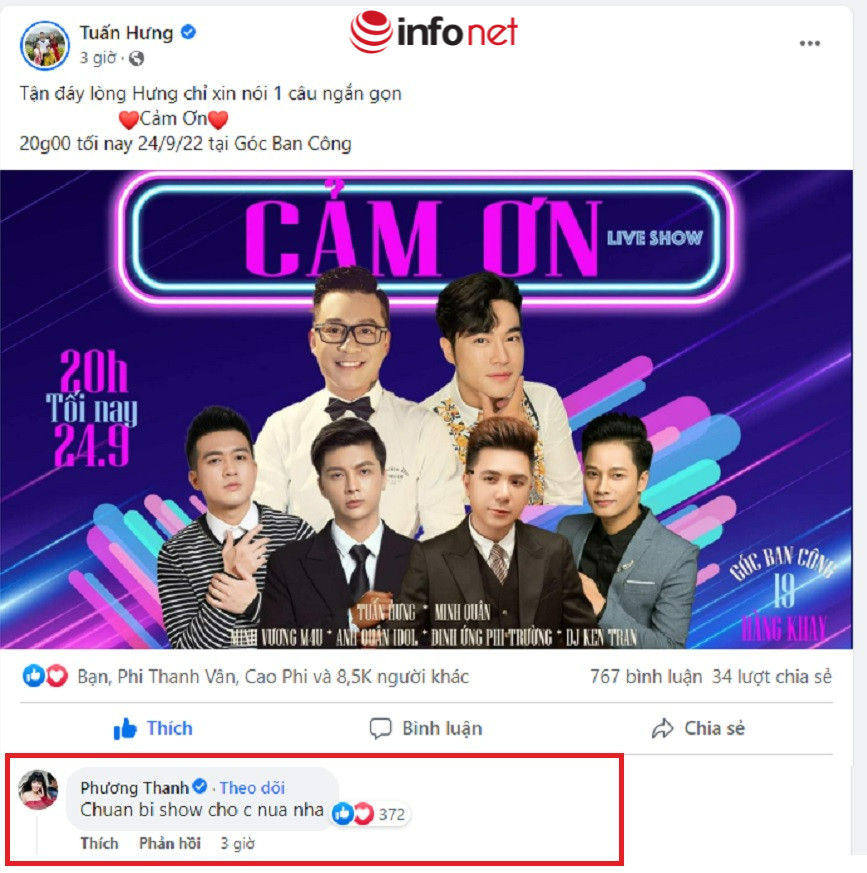This screenshot has height=873, width=867.
Task: Click Tuấn Hưng's profile picture
Action: pos(45,46)
